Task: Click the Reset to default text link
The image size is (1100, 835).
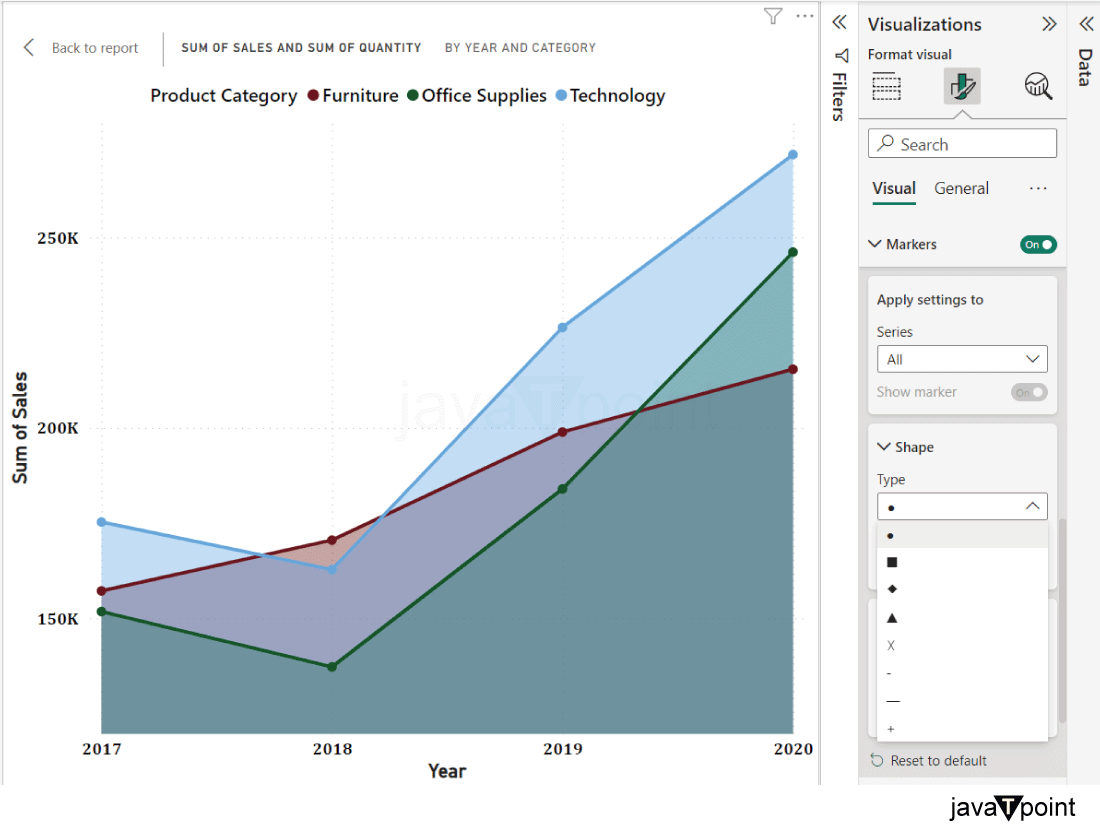Action: [939, 761]
